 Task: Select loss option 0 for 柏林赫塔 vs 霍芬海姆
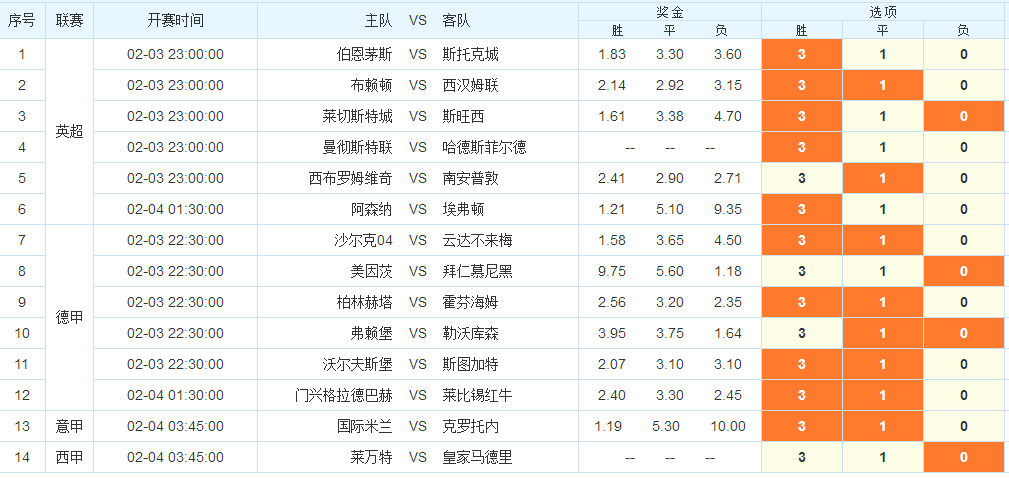tap(964, 302)
